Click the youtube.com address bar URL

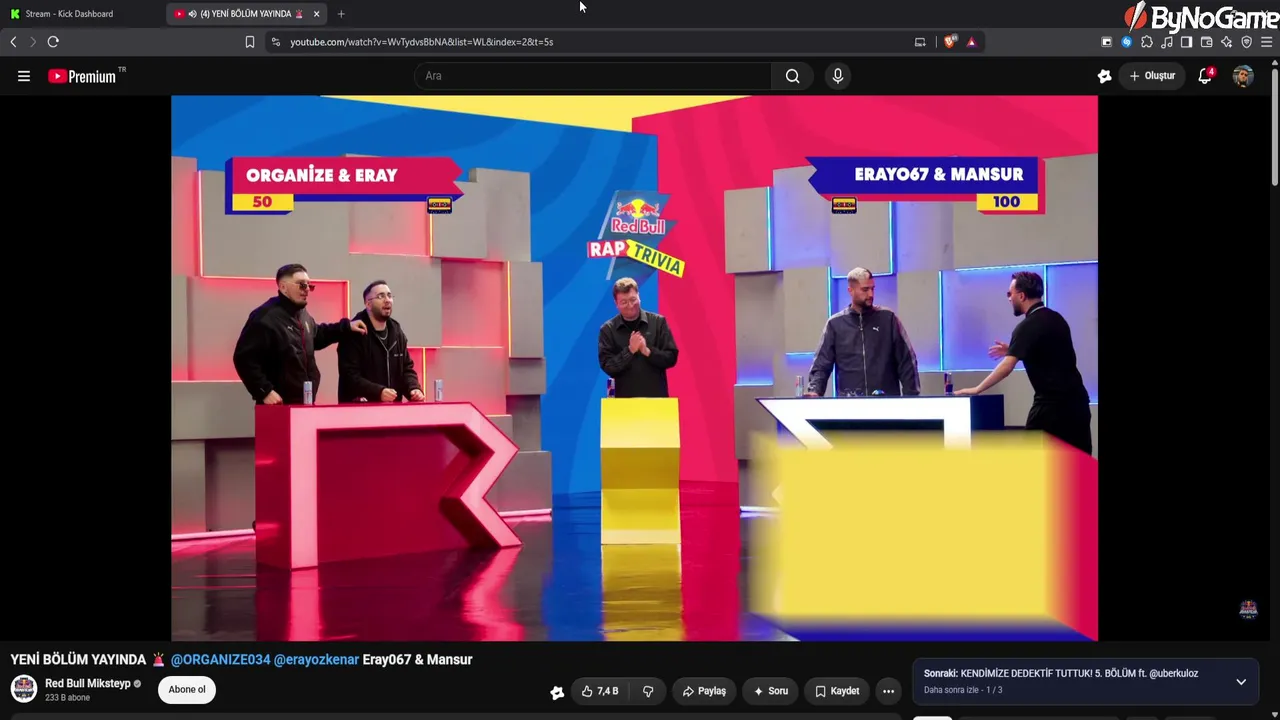coord(421,42)
